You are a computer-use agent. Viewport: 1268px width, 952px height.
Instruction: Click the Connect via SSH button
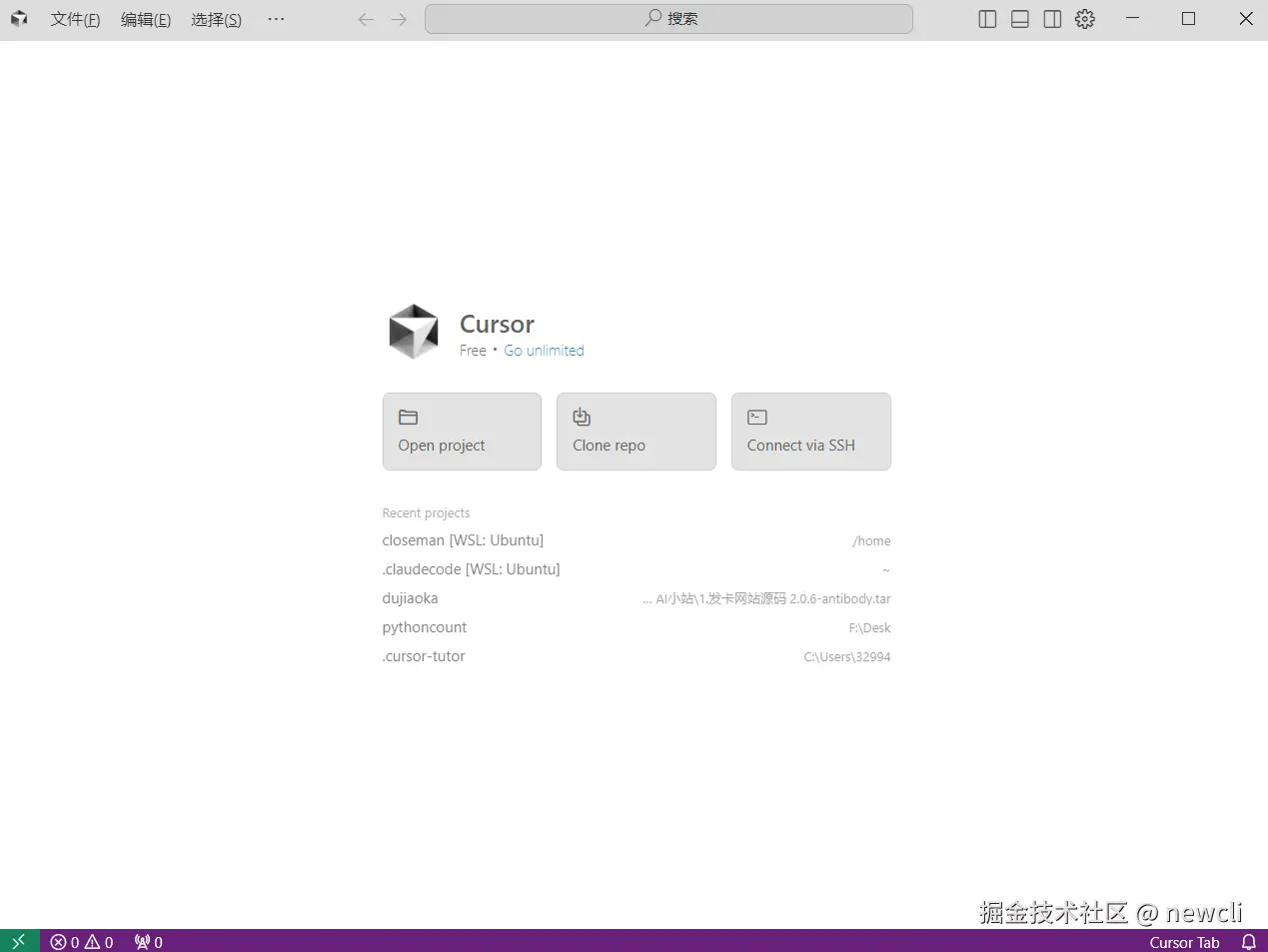(x=811, y=432)
